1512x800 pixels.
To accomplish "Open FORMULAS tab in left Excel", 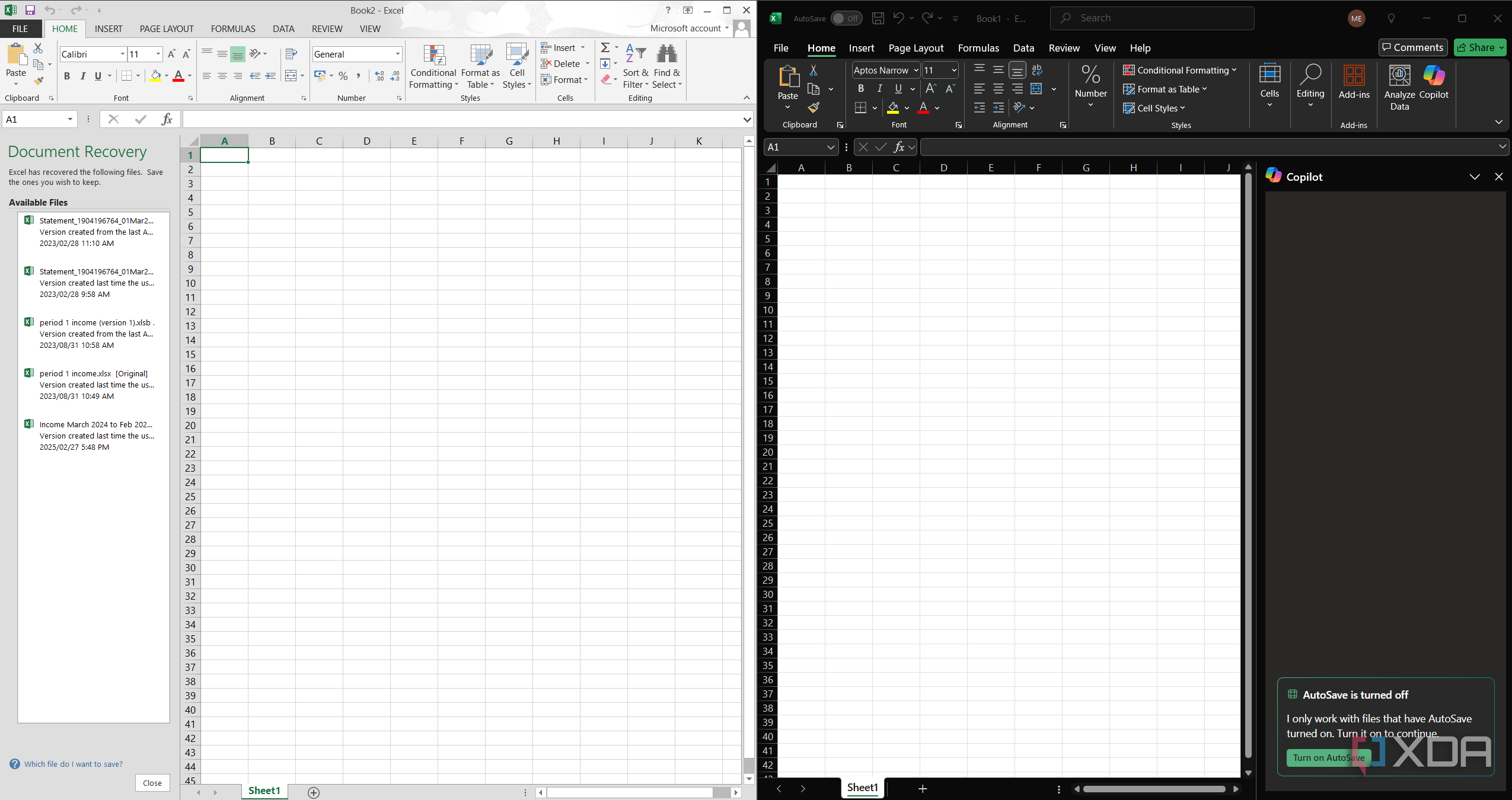I will (x=233, y=28).
